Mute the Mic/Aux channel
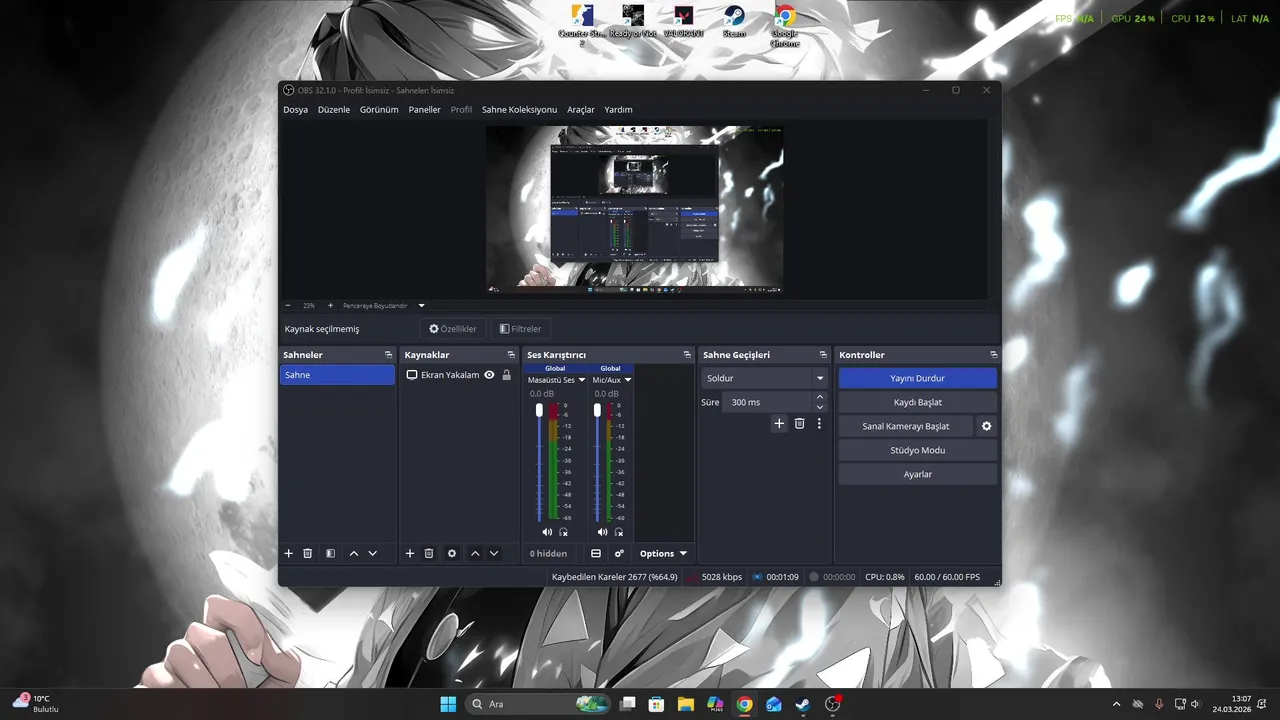The width and height of the screenshot is (1280, 720). point(602,532)
